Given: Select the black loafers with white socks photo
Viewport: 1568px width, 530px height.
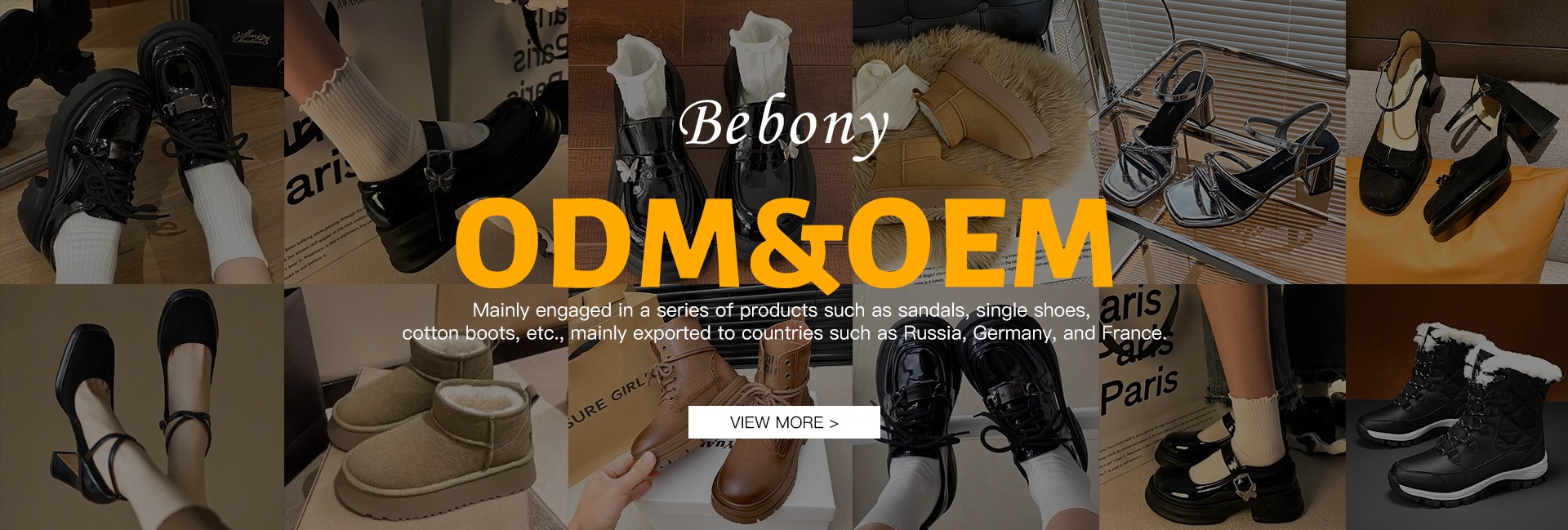Looking at the screenshot, I should 710,142.
